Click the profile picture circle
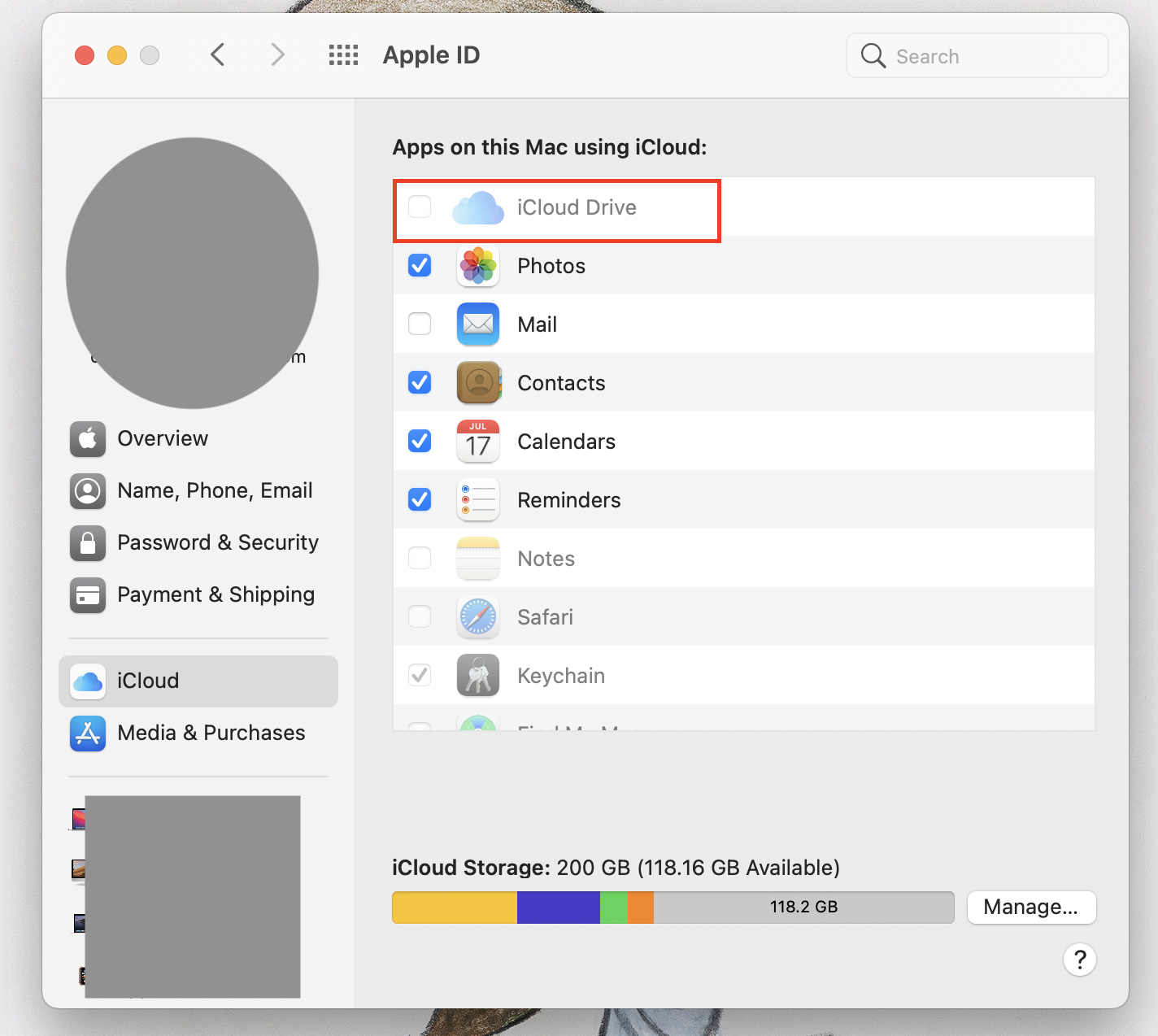1158x1036 pixels. [192, 273]
